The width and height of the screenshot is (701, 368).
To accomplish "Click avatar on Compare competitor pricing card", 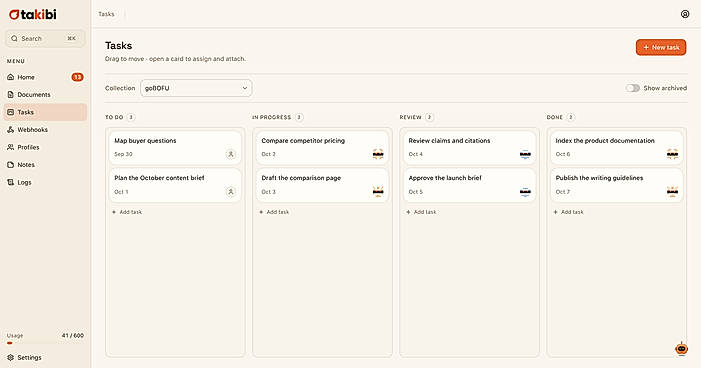I will (x=378, y=154).
